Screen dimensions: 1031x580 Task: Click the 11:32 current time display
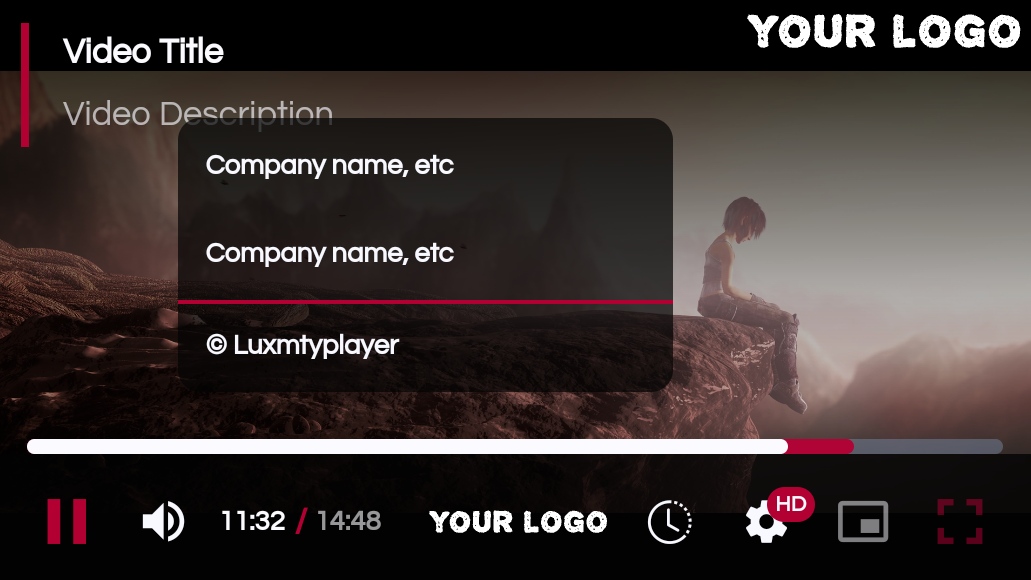[253, 521]
